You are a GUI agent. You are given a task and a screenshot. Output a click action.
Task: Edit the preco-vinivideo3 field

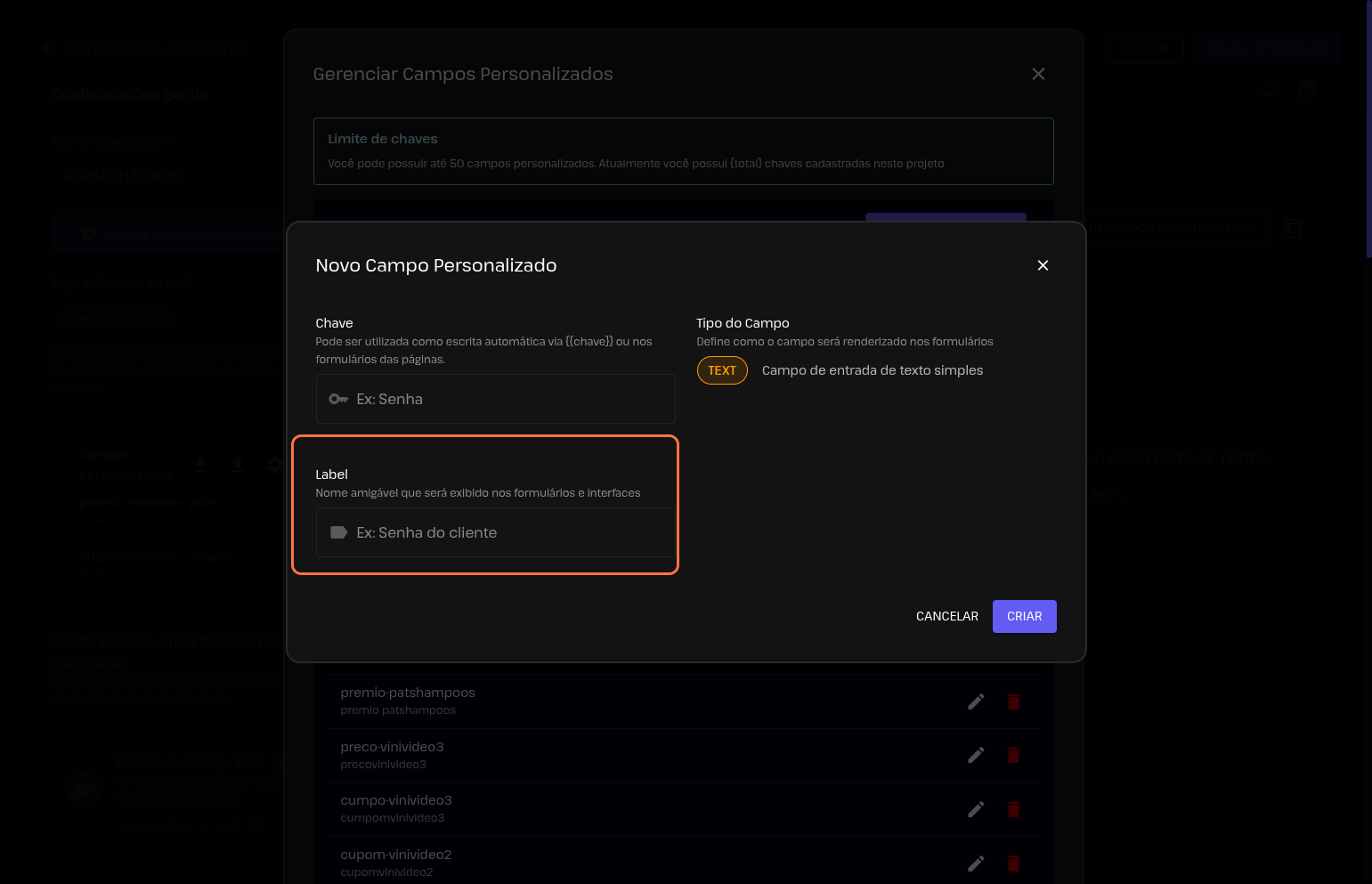click(x=976, y=755)
